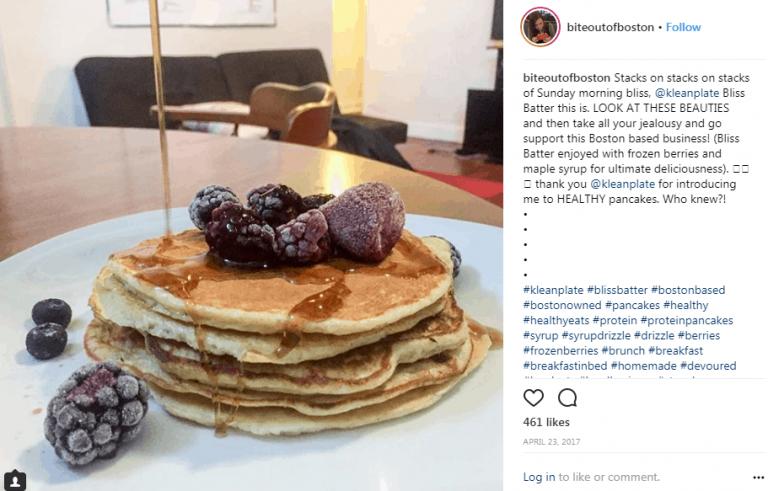Open the #blissbatter hashtag
The width and height of the screenshot is (768, 491).
pos(617,290)
